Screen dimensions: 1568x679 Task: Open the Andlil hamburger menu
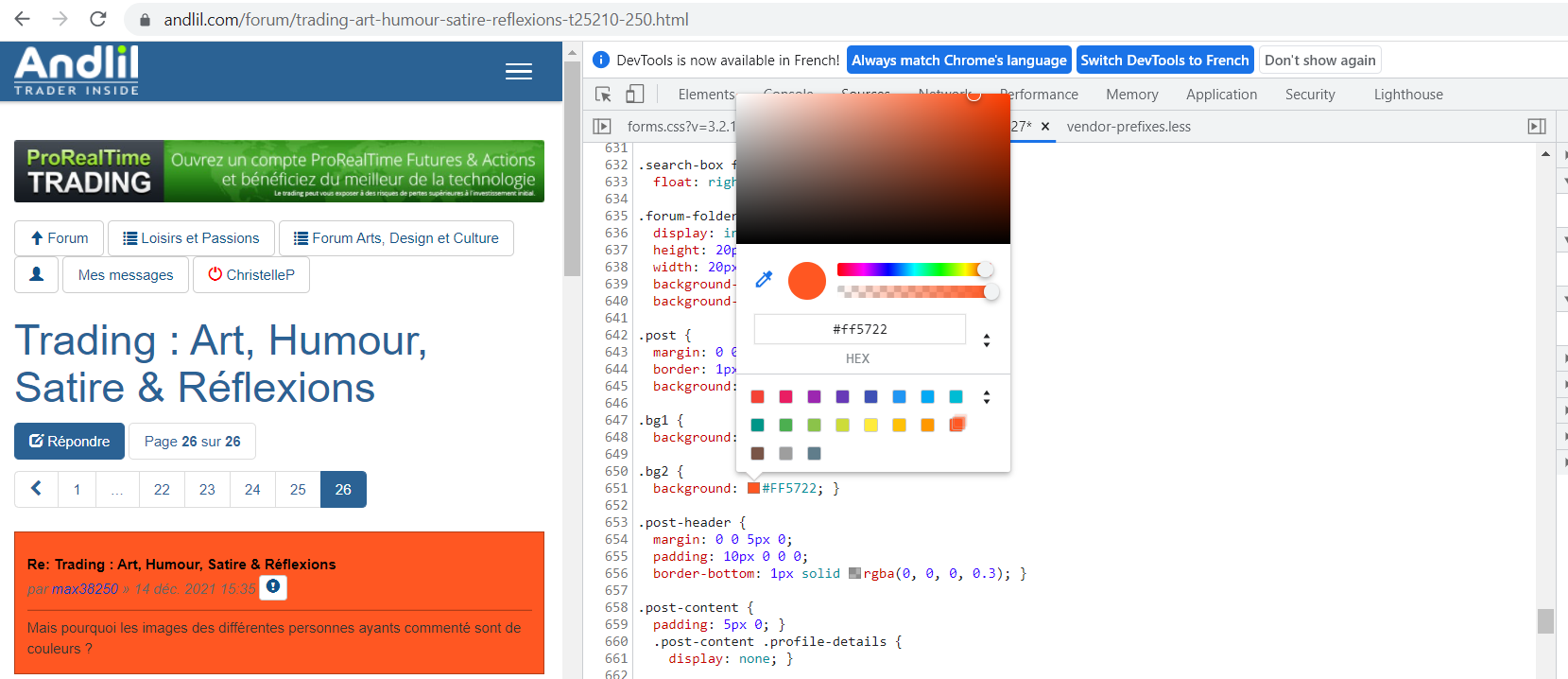(x=518, y=72)
